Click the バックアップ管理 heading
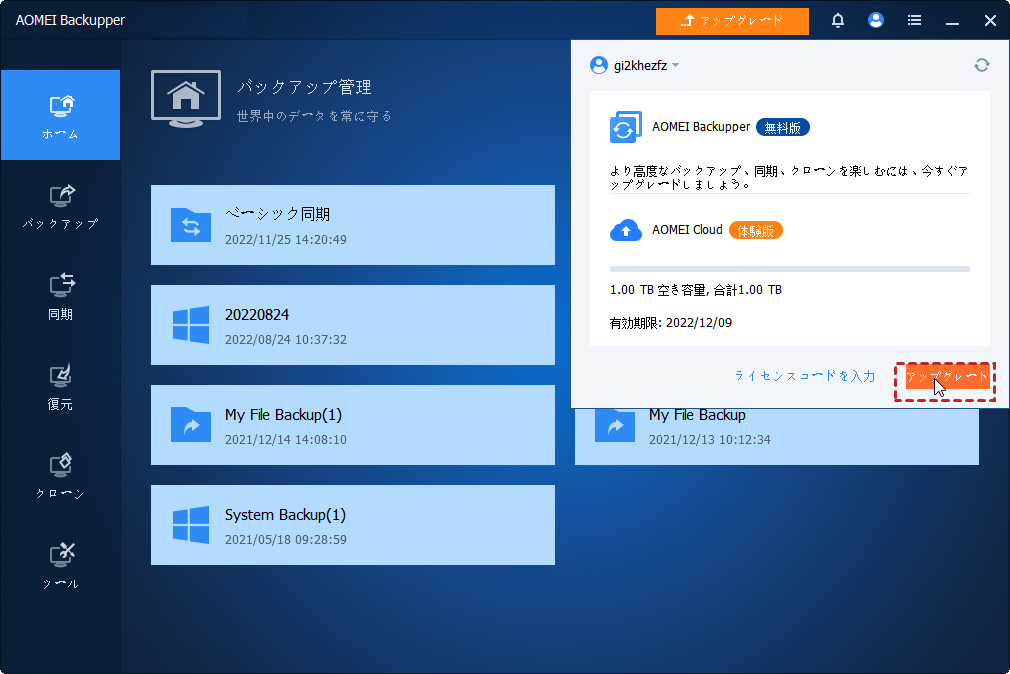1010x674 pixels. click(x=304, y=87)
